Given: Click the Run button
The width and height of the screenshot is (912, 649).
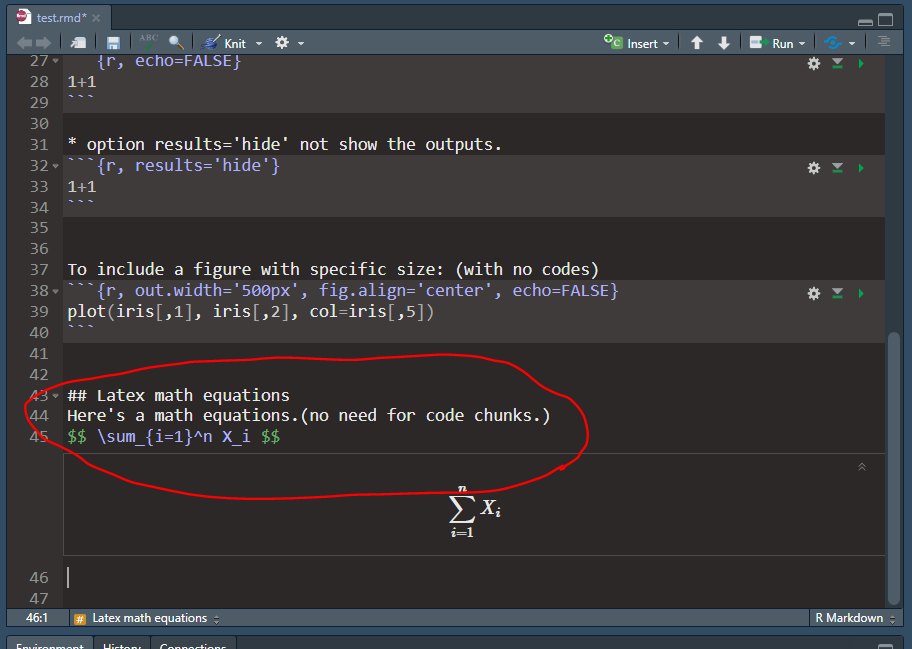Looking at the screenshot, I should pyautogui.click(x=771, y=43).
